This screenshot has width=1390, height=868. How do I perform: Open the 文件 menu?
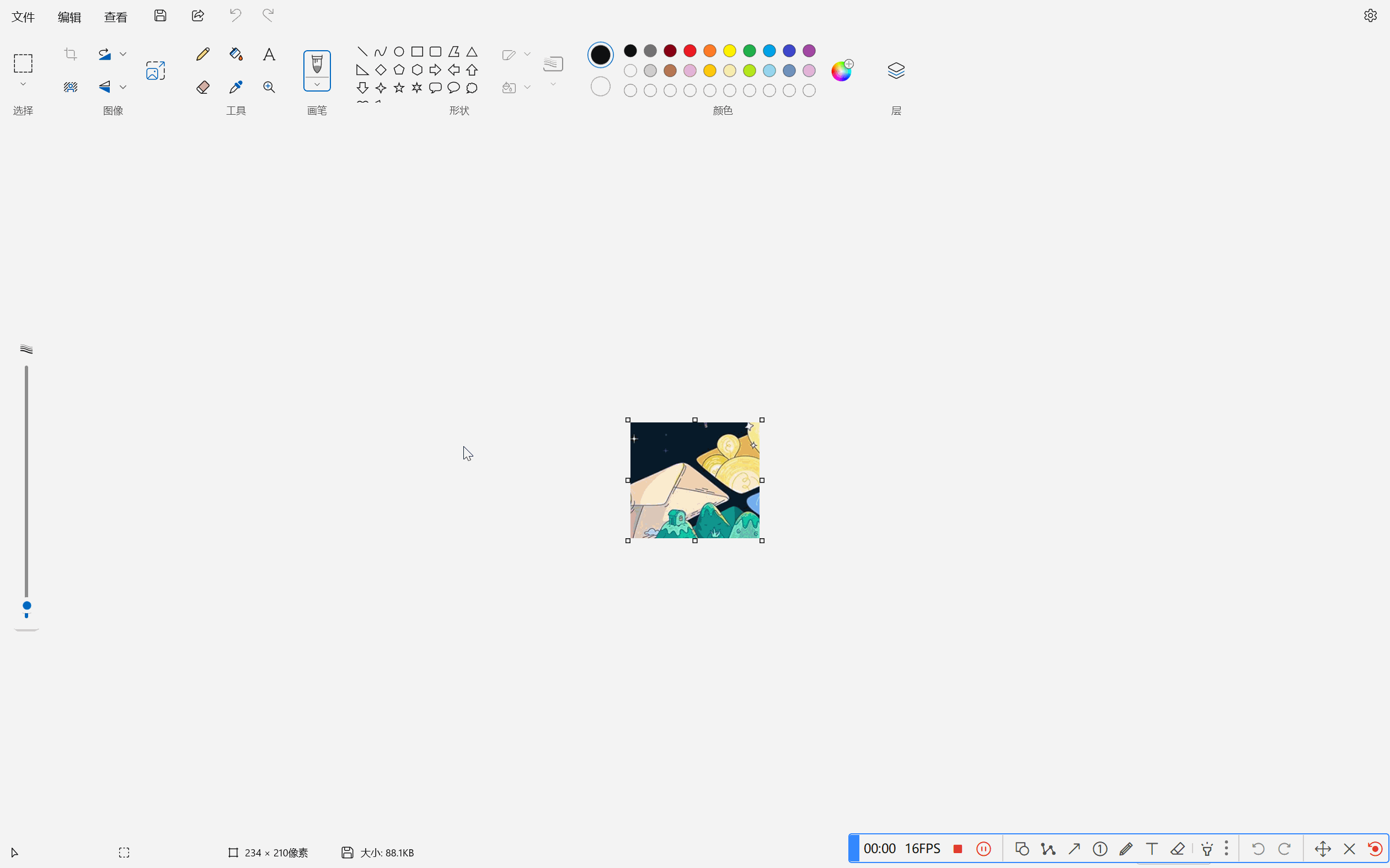coord(23,17)
